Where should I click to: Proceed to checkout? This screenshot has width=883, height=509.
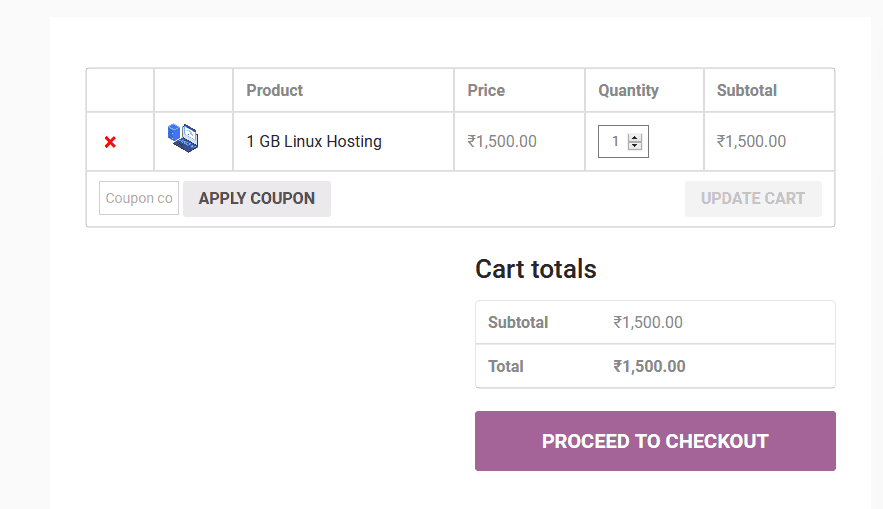tap(655, 441)
